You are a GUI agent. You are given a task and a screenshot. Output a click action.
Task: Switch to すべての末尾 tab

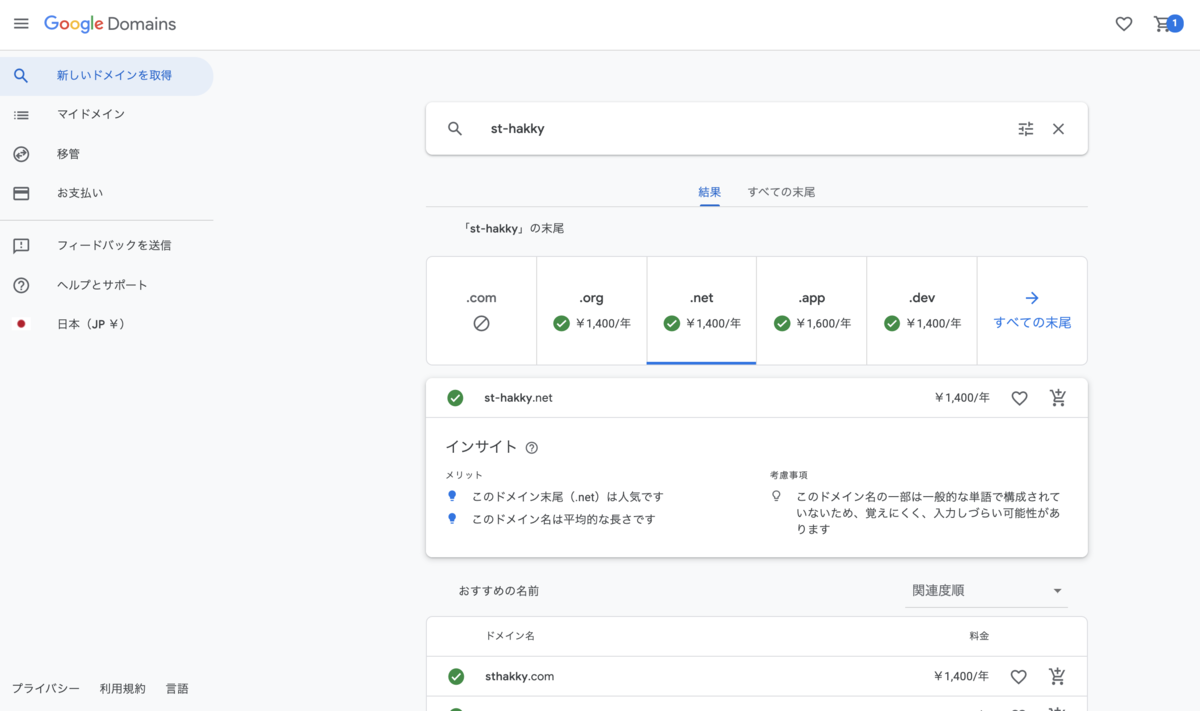click(782, 192)
